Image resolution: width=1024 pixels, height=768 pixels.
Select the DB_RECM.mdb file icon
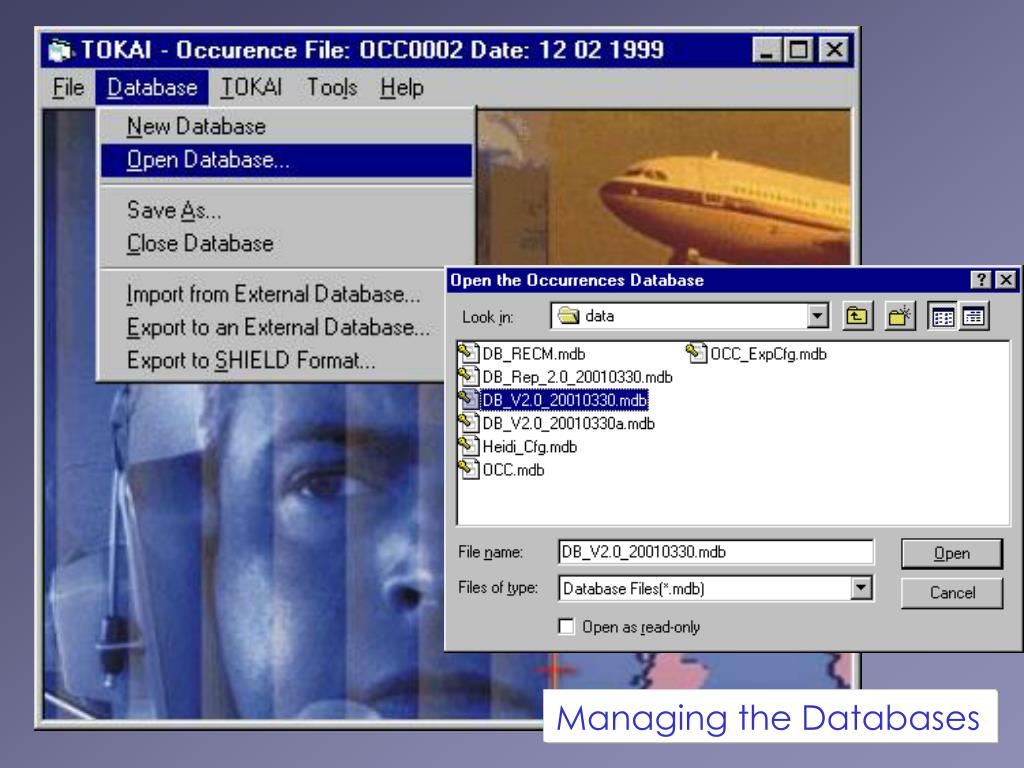[468, 353]
